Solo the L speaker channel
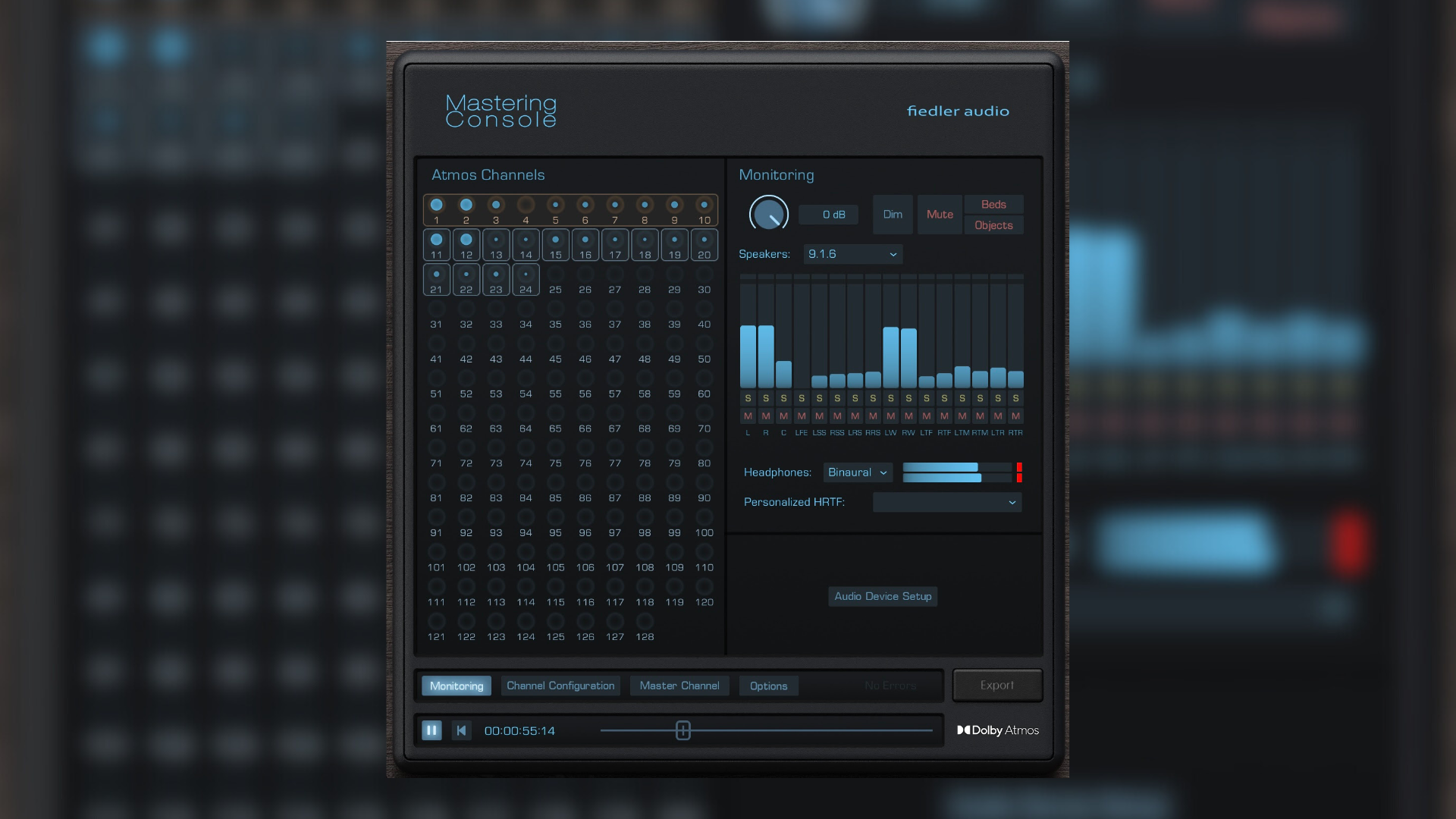Screen dimensions: 1456x819 [747, 397]
